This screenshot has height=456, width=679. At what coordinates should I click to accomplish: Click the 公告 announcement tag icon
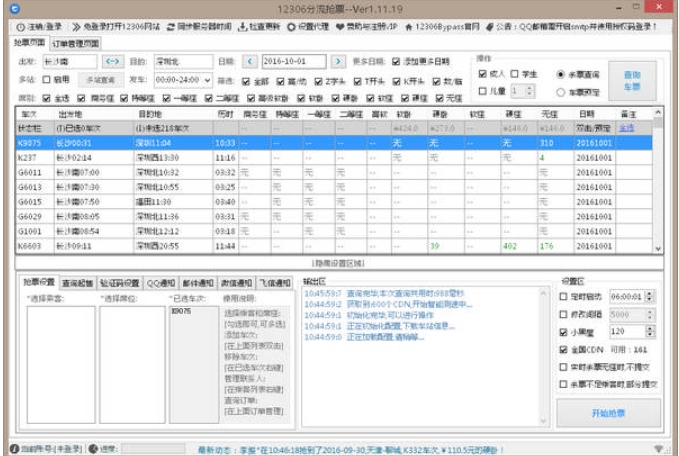click(x=490, y=27)
